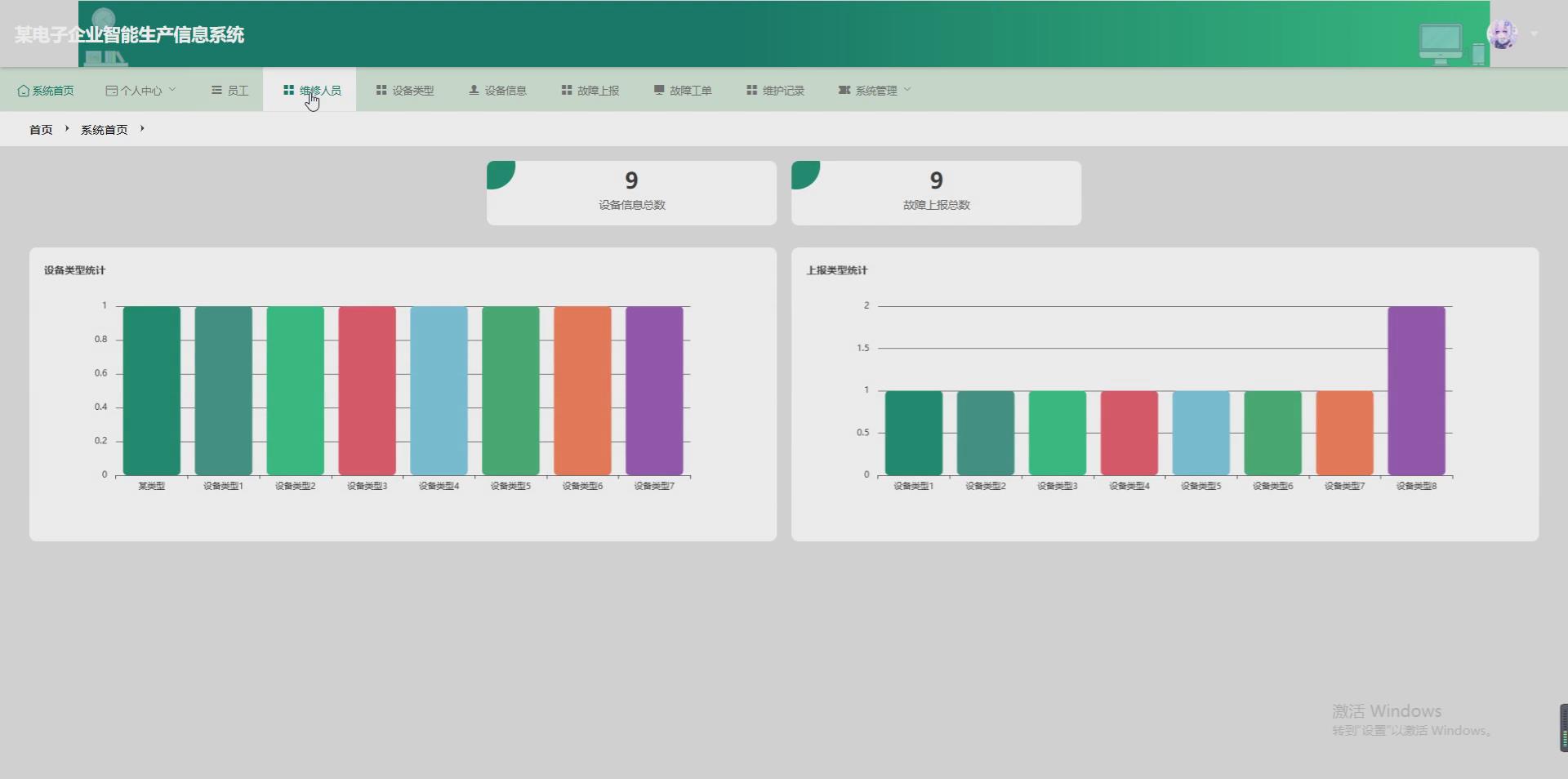Click the 上报类型统计 chart title
1568x779 pixels.
(837, 270)
